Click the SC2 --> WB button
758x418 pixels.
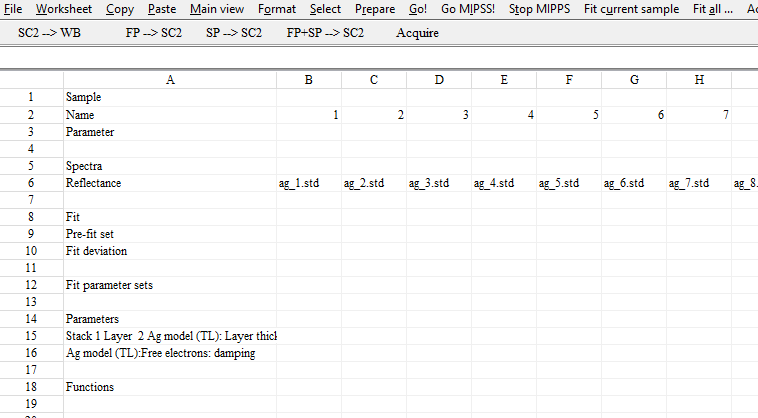click(x=49, y=33)
